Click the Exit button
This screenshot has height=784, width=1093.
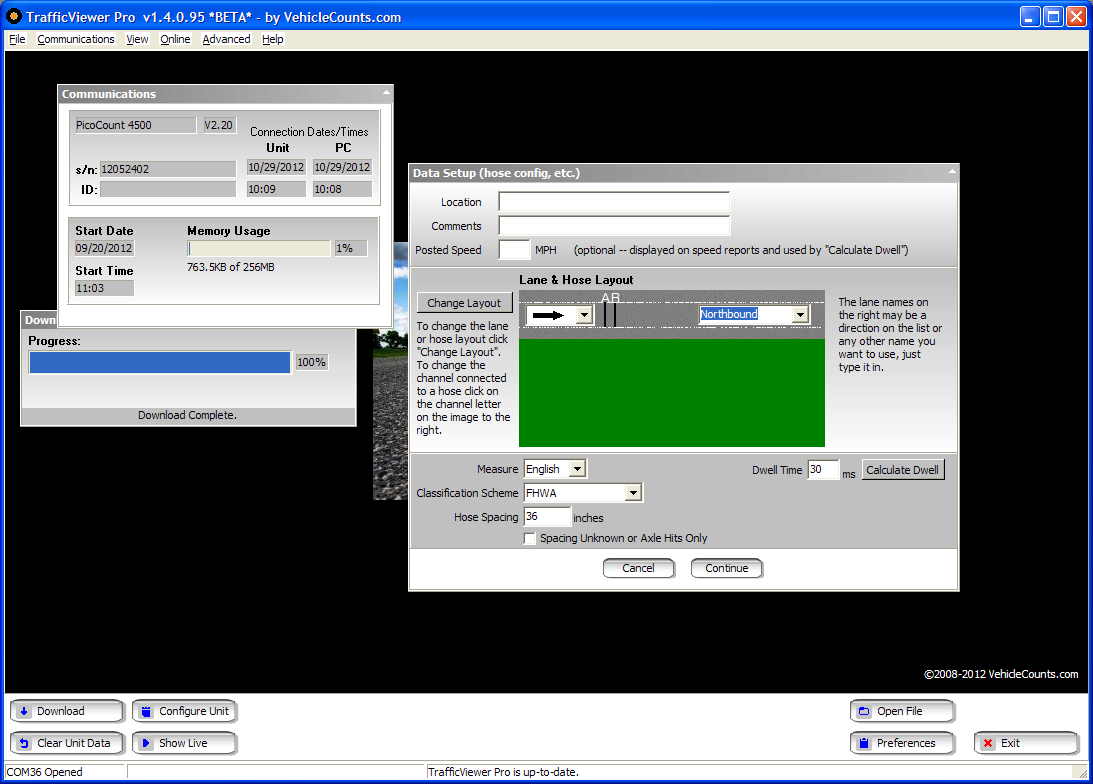point(1026,744)
